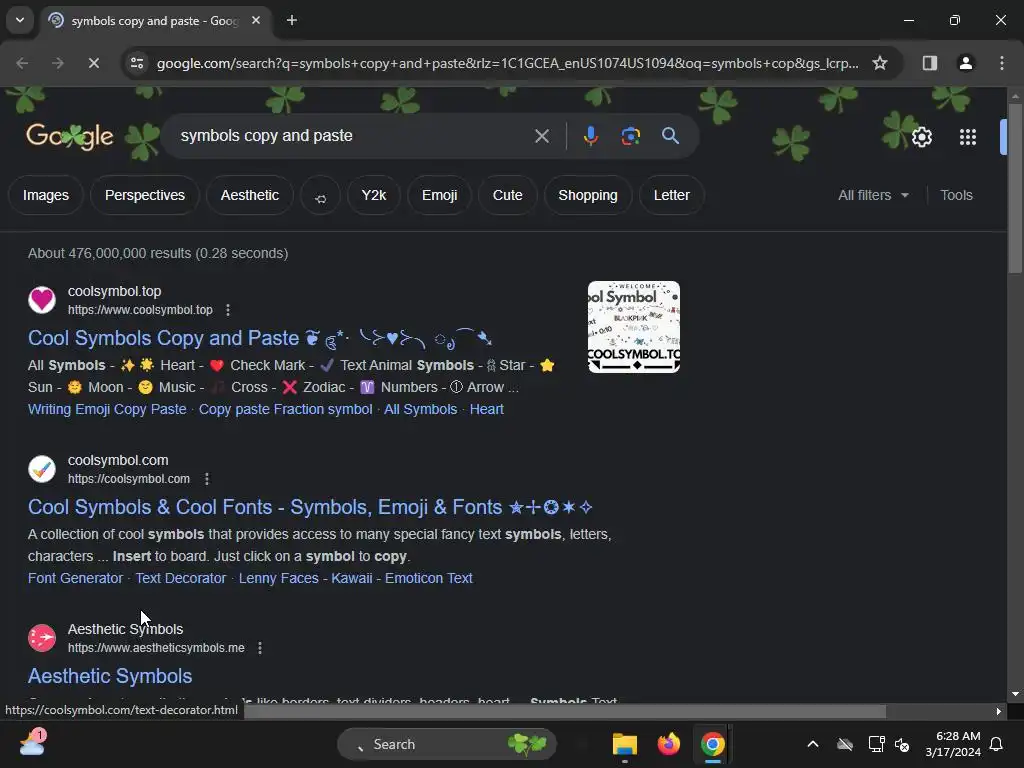The image size is (1024, 768).
Task: Open the Emoticon Text sitelink
Action: [x=428, y=578]
